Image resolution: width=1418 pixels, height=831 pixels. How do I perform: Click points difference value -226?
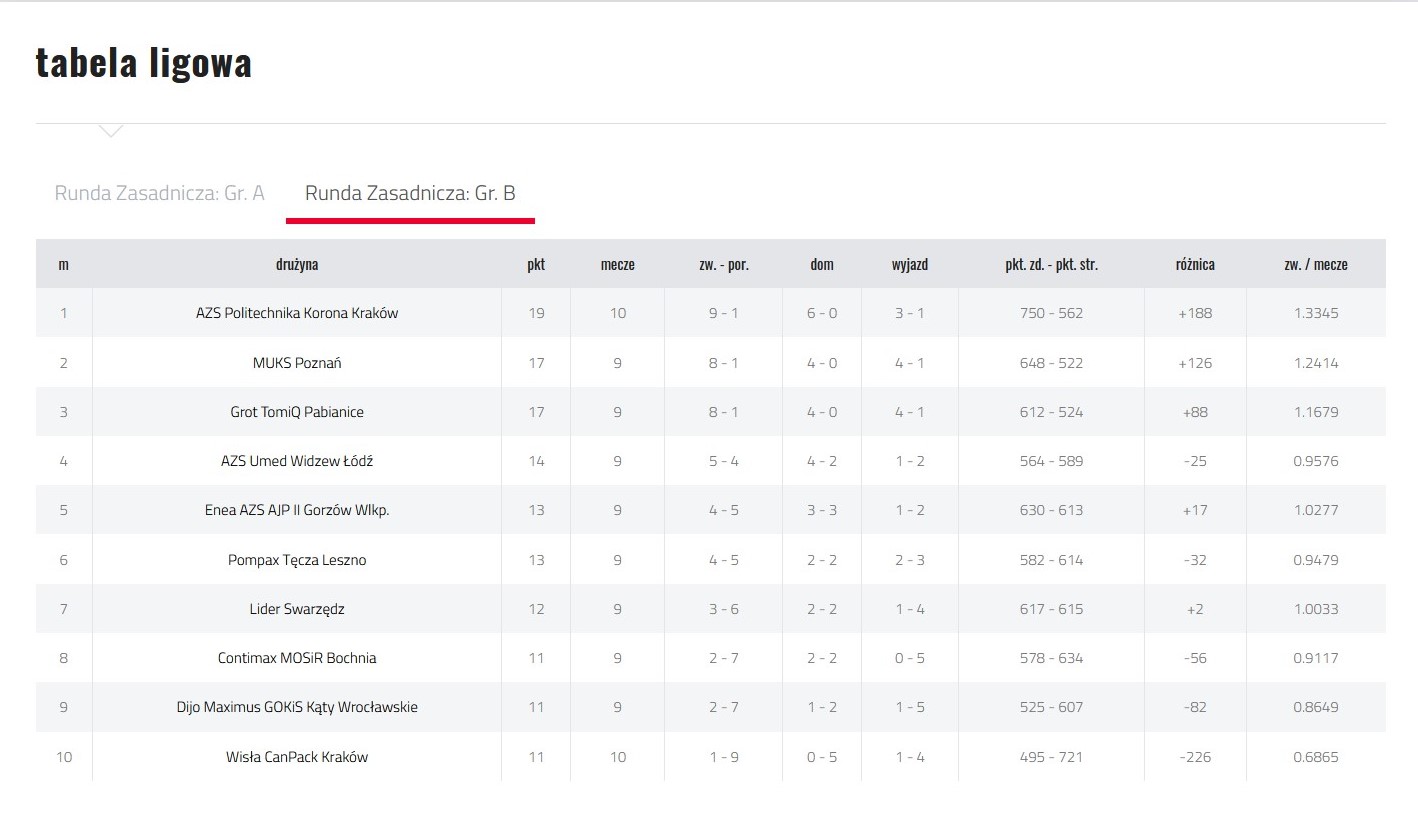[1195, 757]
